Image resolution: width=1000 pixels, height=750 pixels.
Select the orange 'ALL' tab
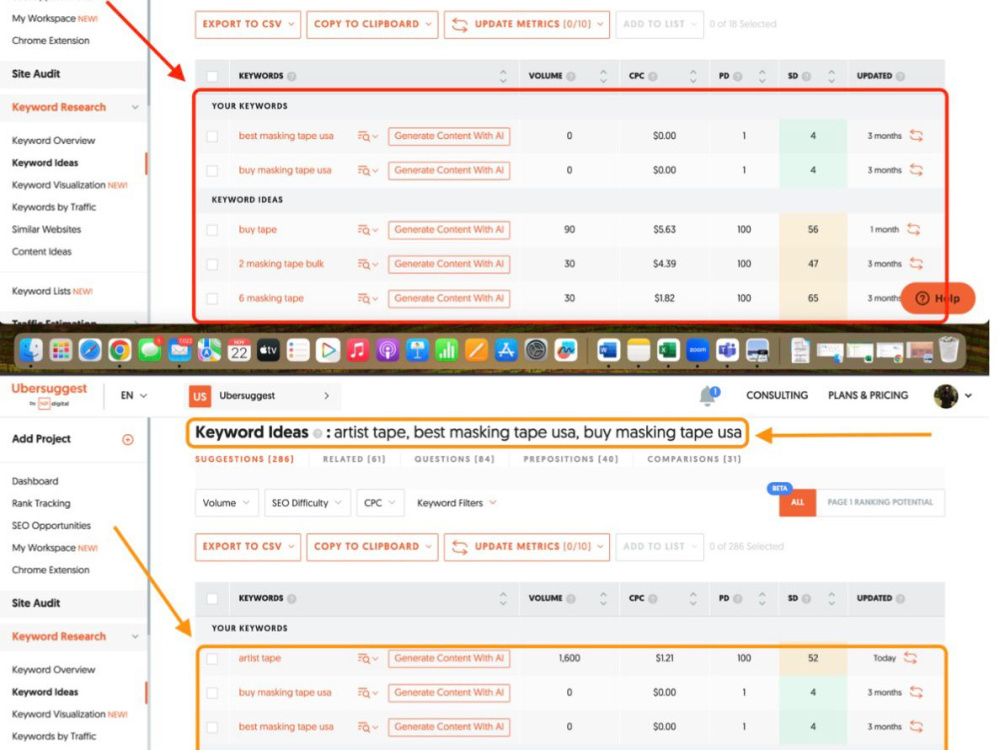797,503
